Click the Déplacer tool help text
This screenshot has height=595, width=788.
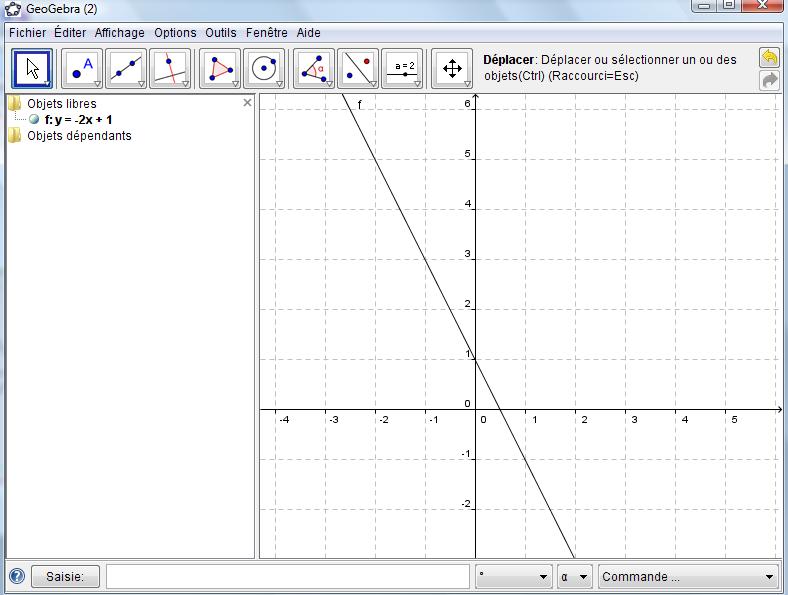click(x=610, y=68)
